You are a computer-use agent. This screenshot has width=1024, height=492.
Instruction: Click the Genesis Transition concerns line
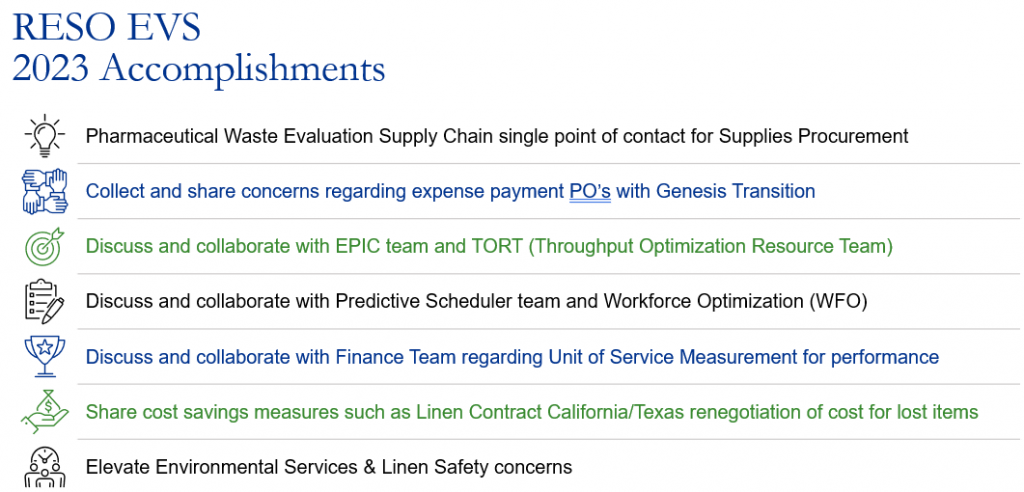(x=451, y=191)
